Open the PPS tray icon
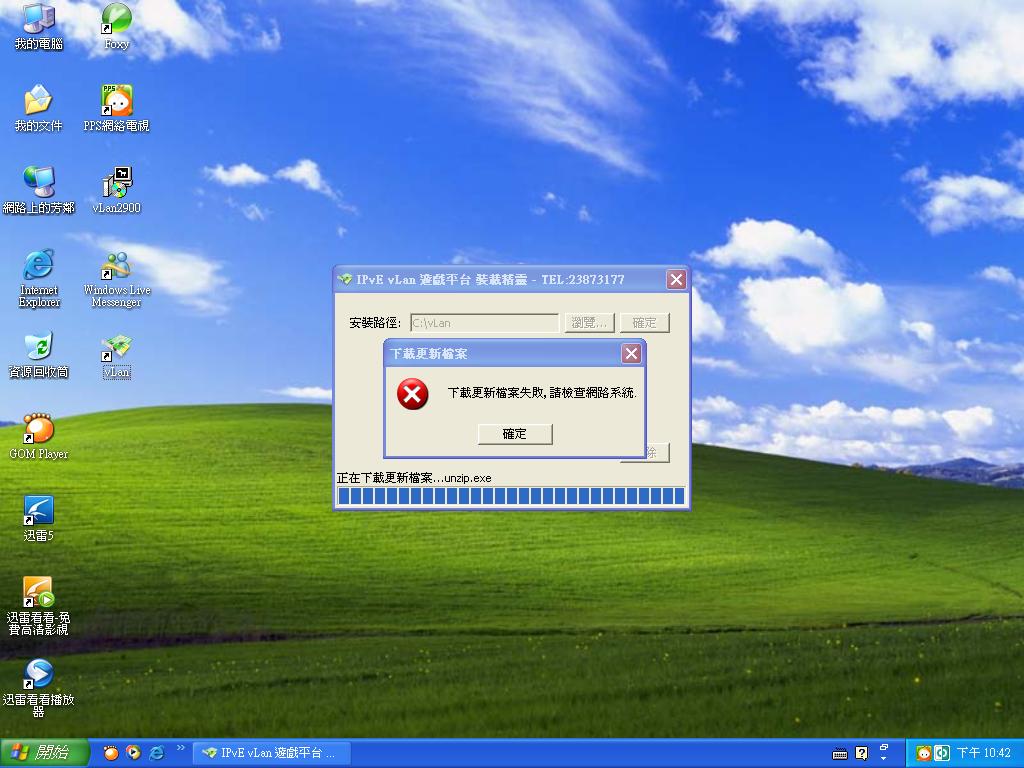 [923, 754]
